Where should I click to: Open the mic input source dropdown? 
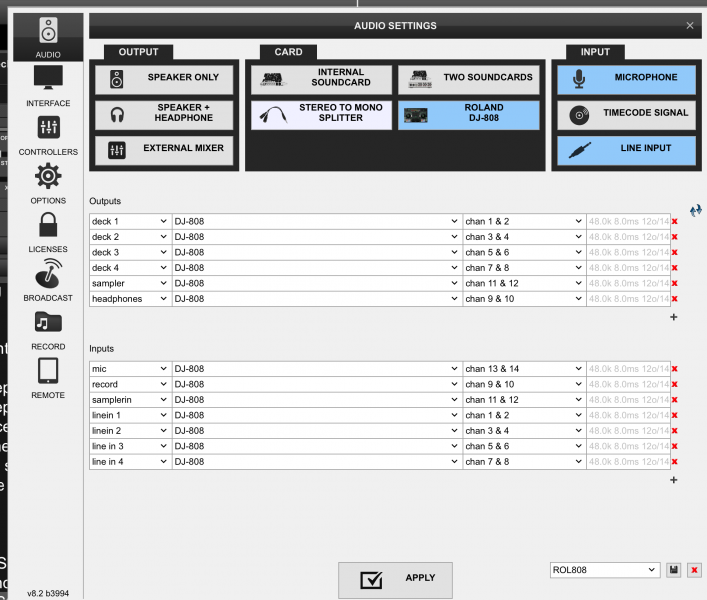[130, 369]
